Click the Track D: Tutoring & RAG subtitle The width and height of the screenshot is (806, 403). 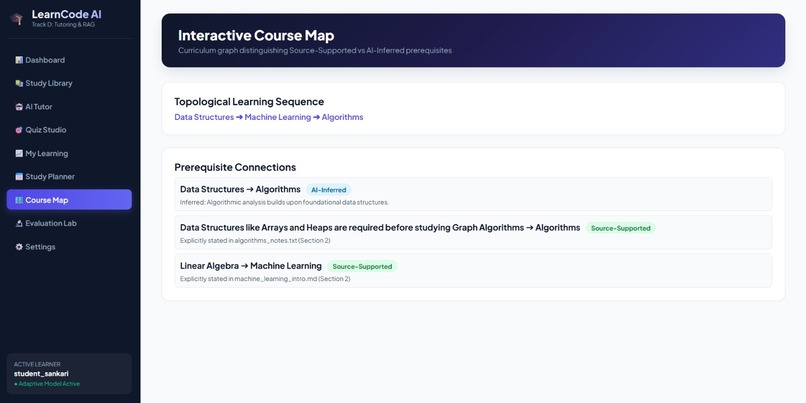[63, 25]
